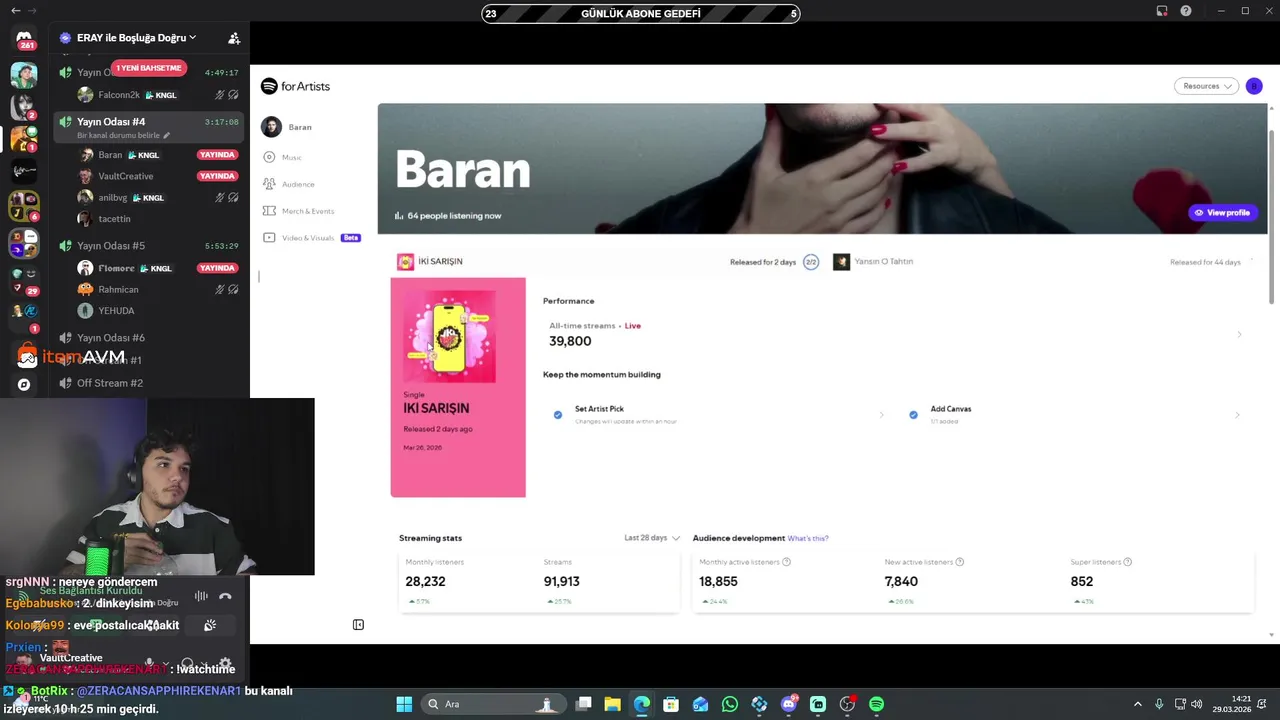Open What's this? link beside Audience development
The width and height of the screenshot is (1280, 720).
point(807,538)
